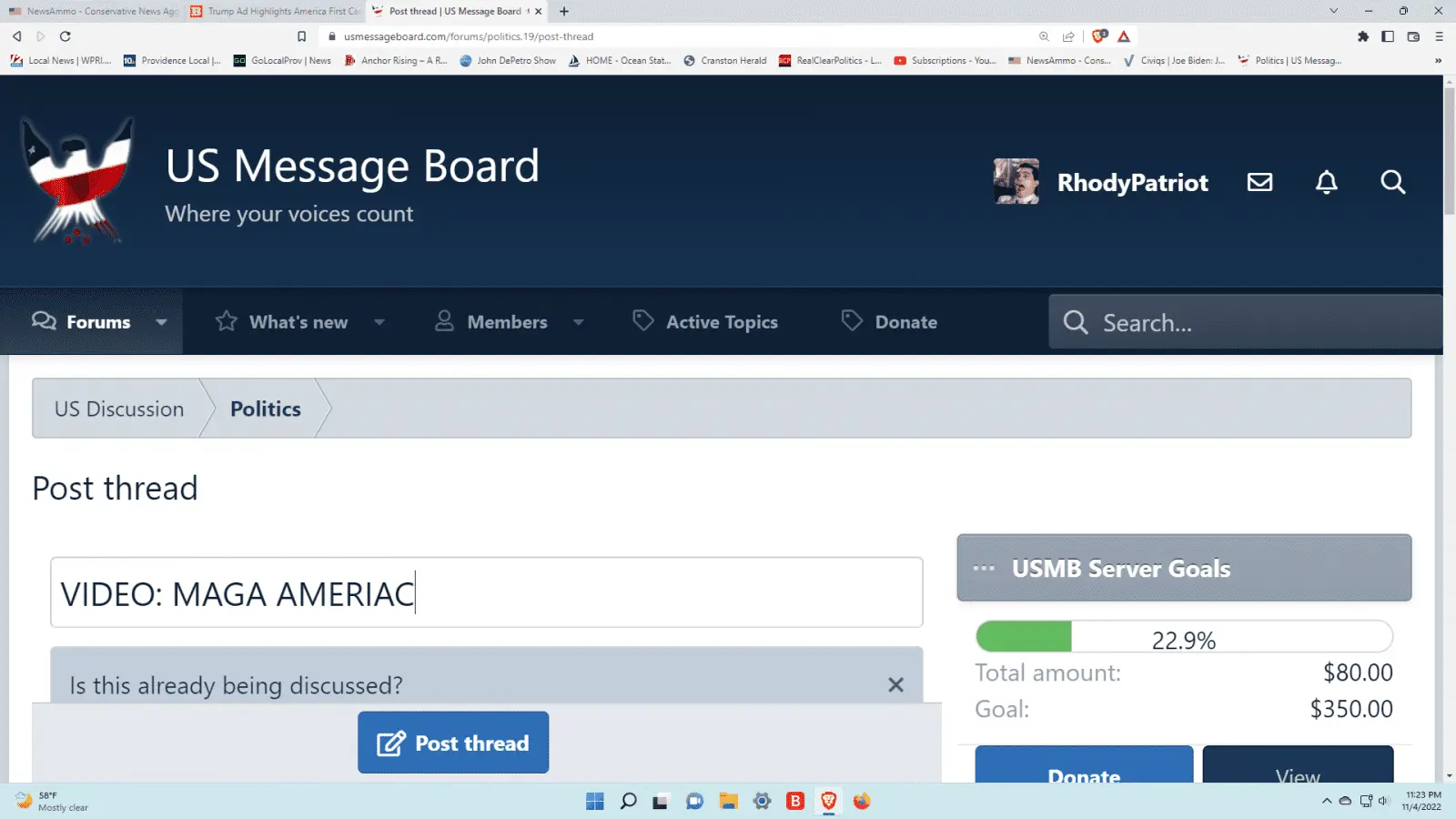Open the taskbar weather widget
The width and height of the screenshot is (1456, 819).
52,801
